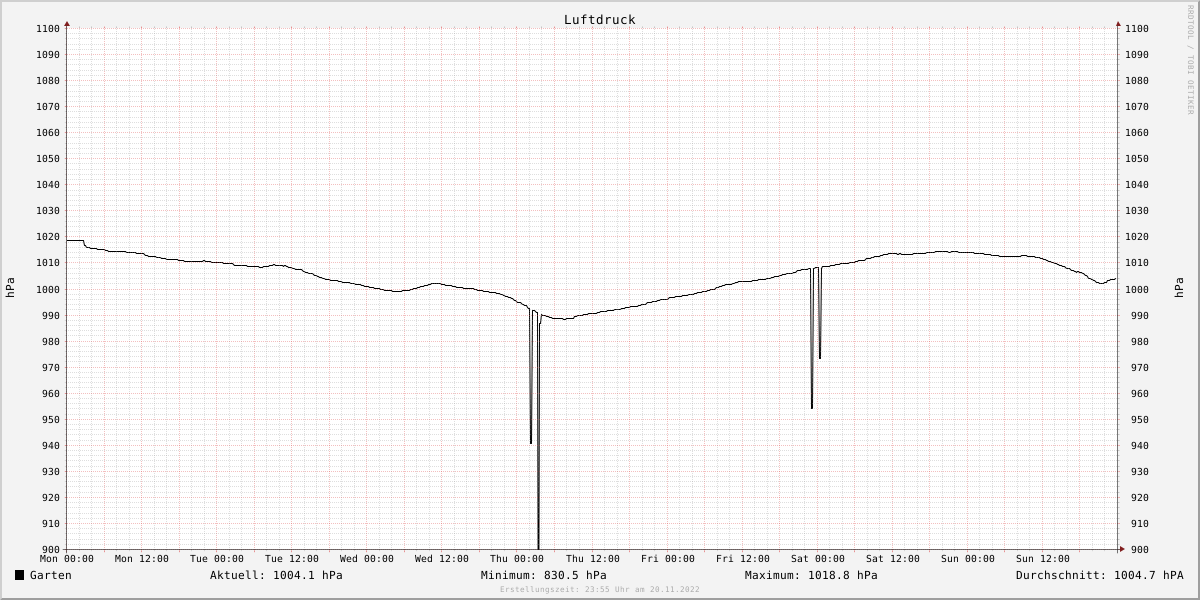The width and height of the screenshot is (1200, 600).
Task: Click the 940 tick label on left axis
Action: (x=51, y=446)
